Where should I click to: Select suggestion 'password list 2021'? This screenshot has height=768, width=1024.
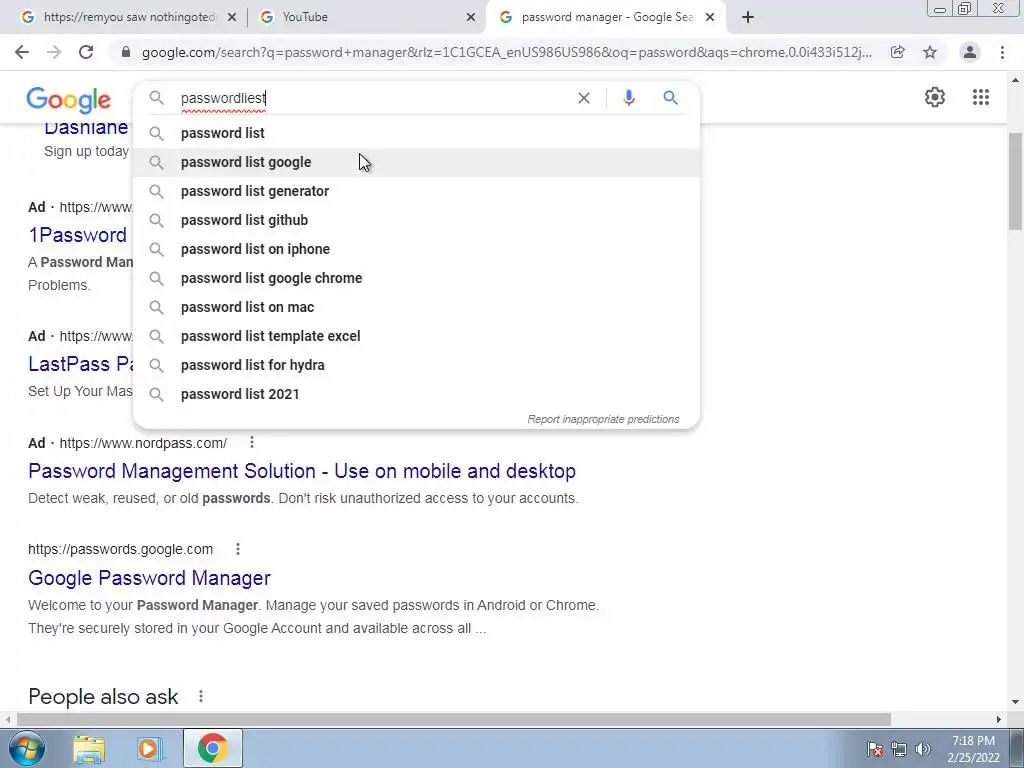point(416,394)
